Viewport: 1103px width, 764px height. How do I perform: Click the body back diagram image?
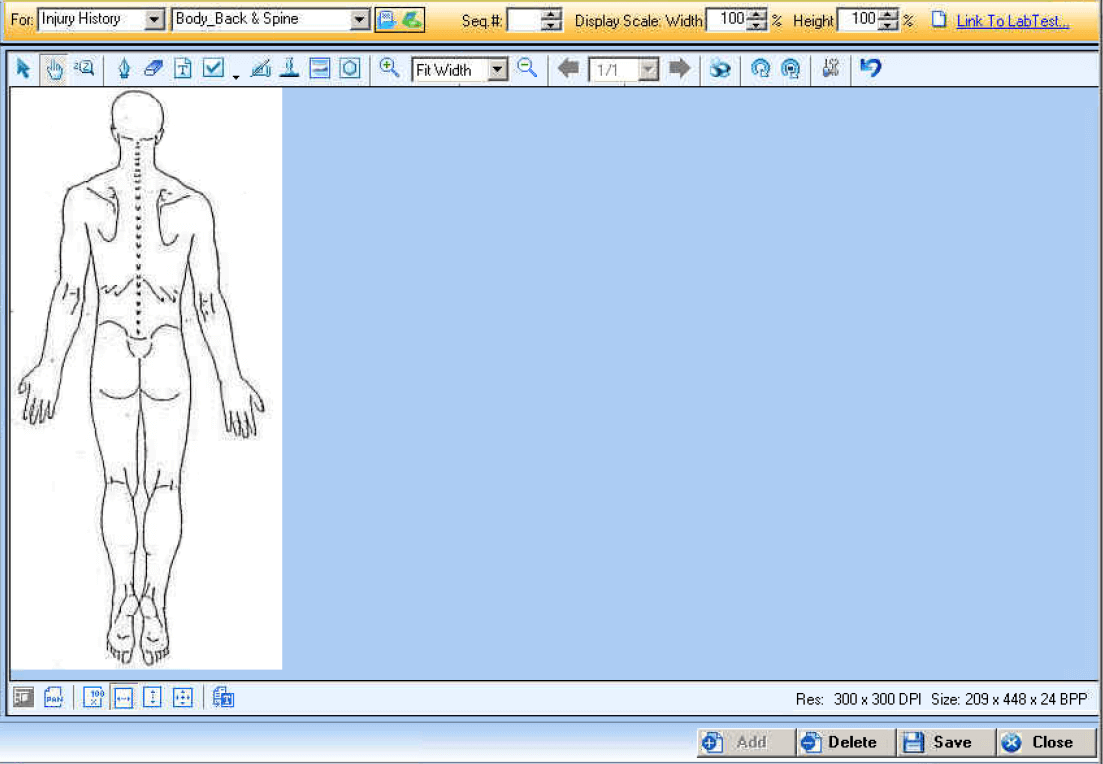point(146,378)
